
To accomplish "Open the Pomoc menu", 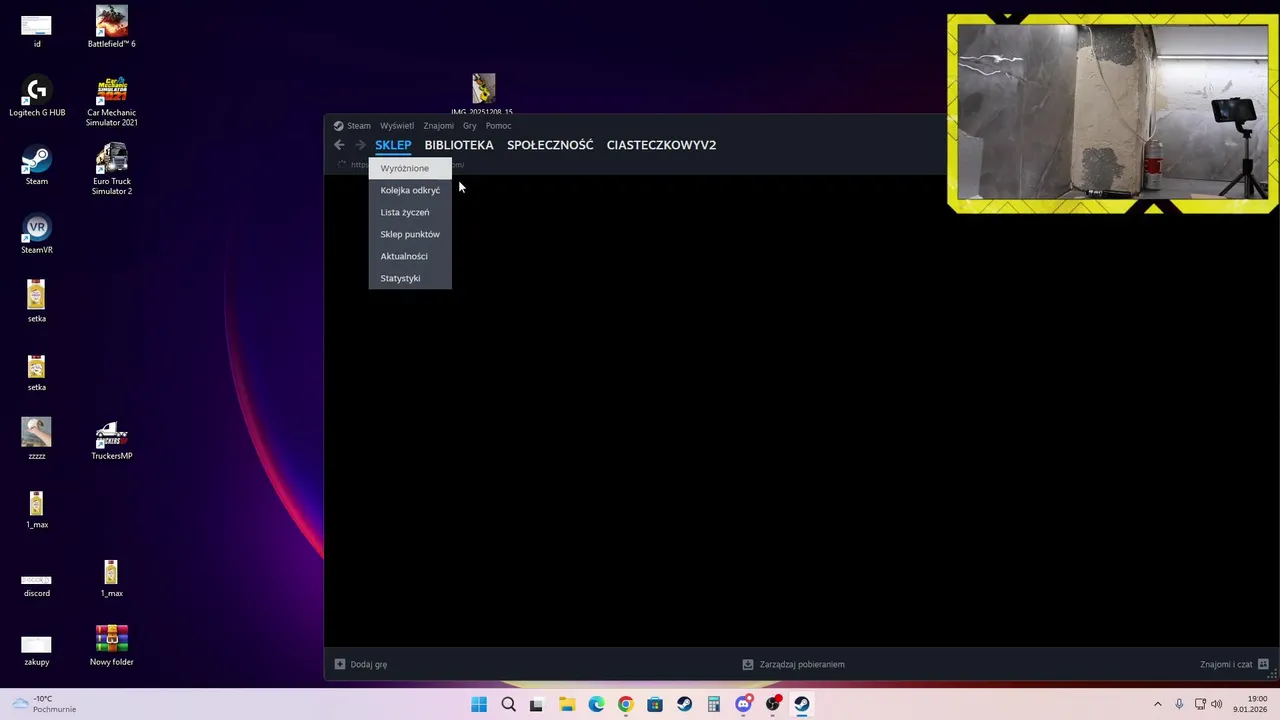I will tap(498, 126).
